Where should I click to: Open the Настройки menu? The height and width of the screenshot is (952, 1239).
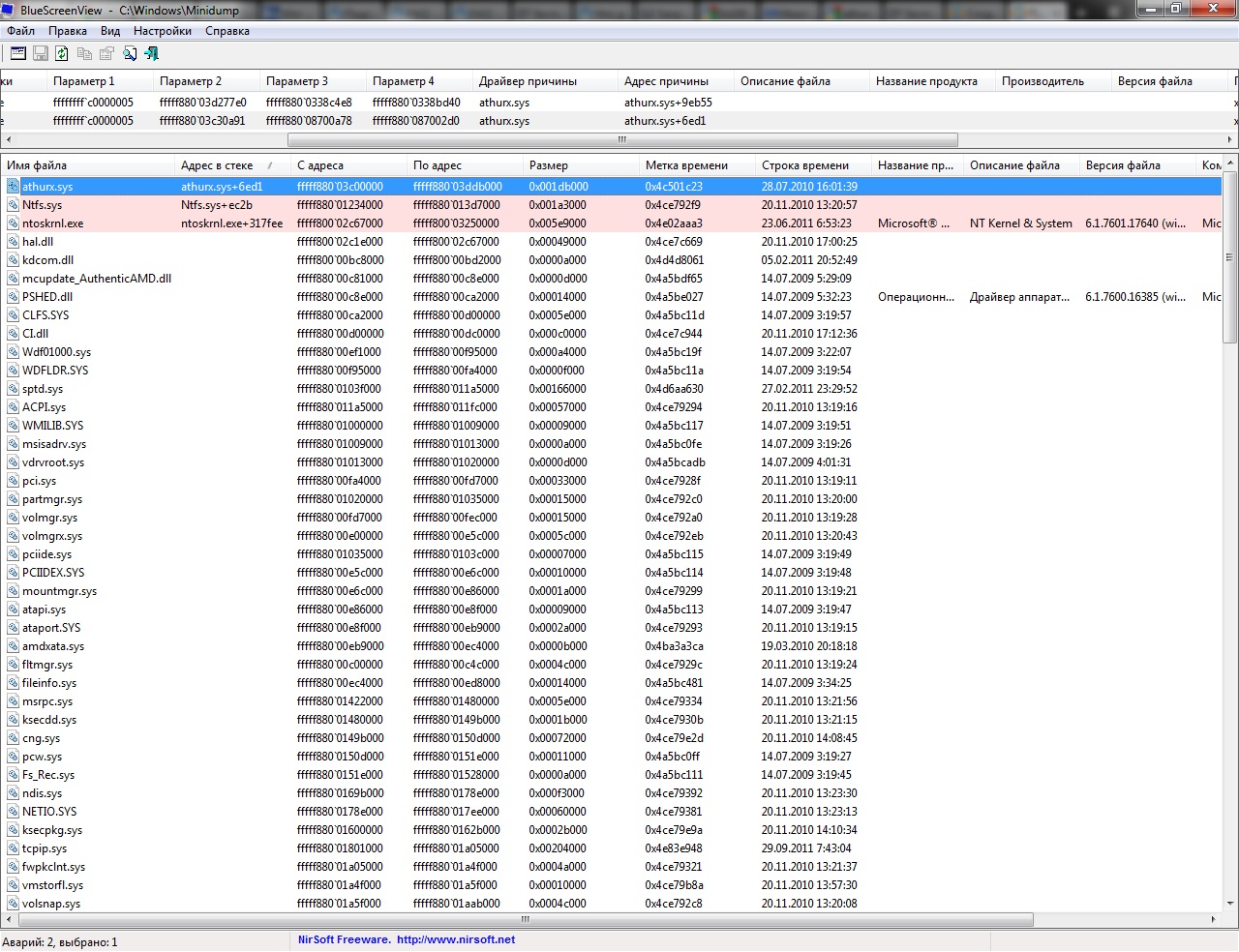pyautogui.click(x=162, y=31)
